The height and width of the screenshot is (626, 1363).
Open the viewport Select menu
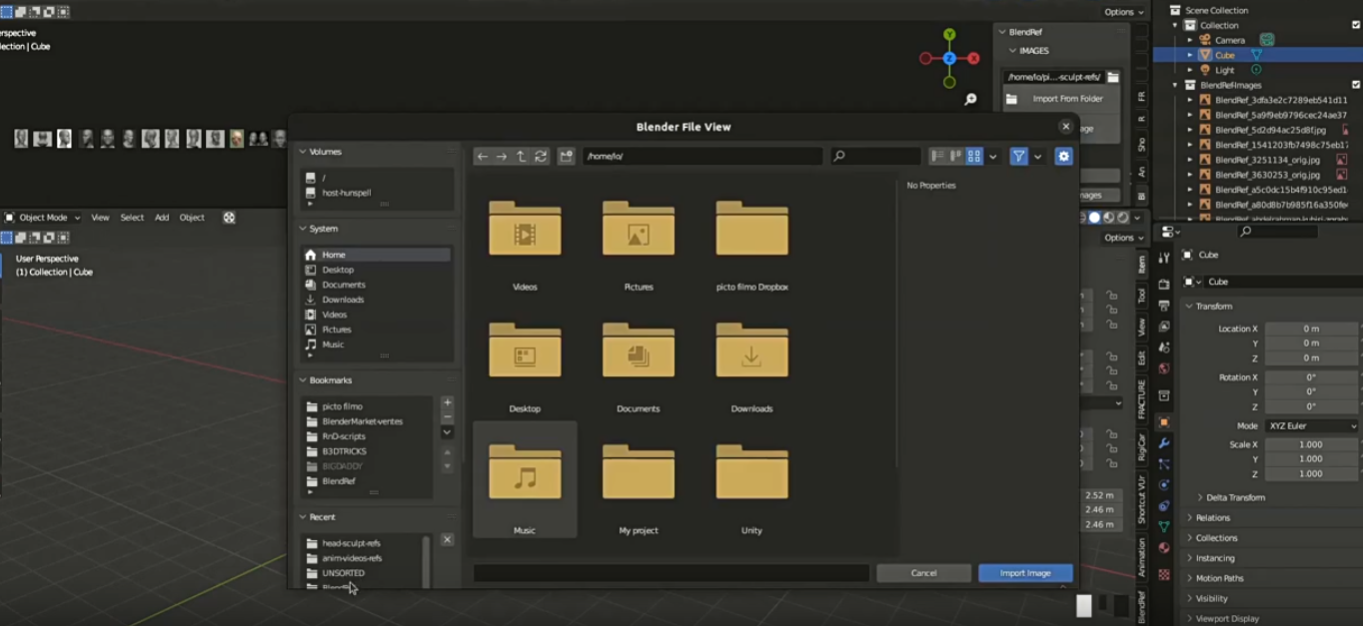click(132, 217)
